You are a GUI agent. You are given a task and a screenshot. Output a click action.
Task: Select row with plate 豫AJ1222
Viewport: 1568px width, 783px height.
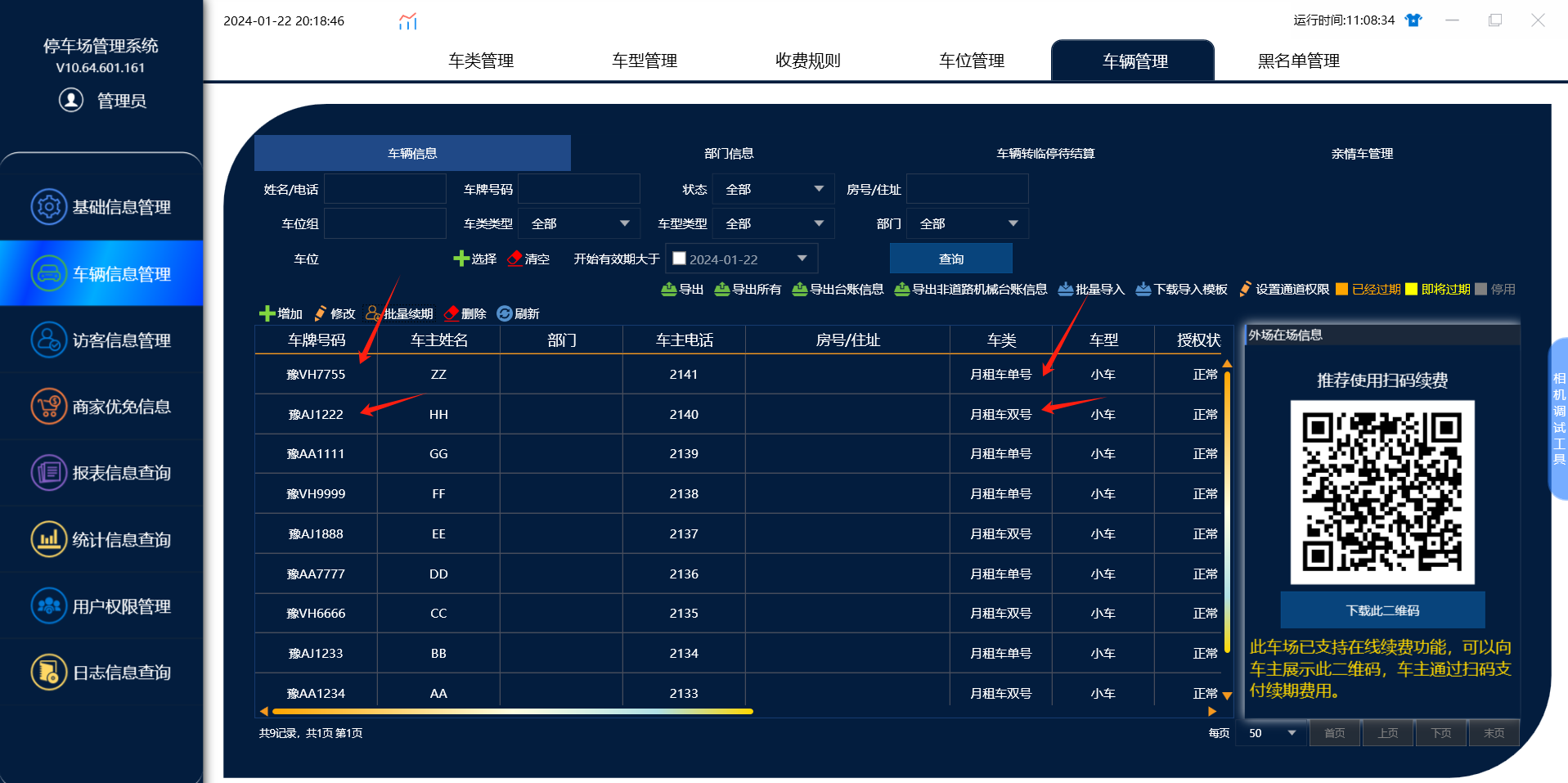[x=738, y=414]
